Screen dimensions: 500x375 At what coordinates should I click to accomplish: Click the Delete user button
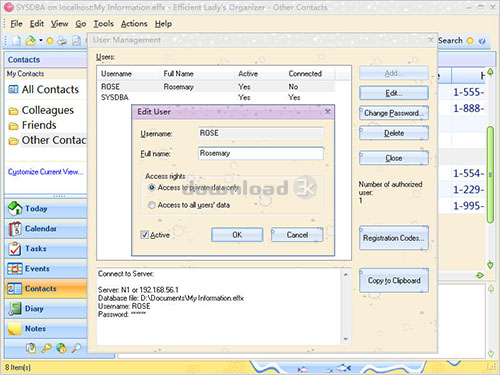click(x=394, y=133)
